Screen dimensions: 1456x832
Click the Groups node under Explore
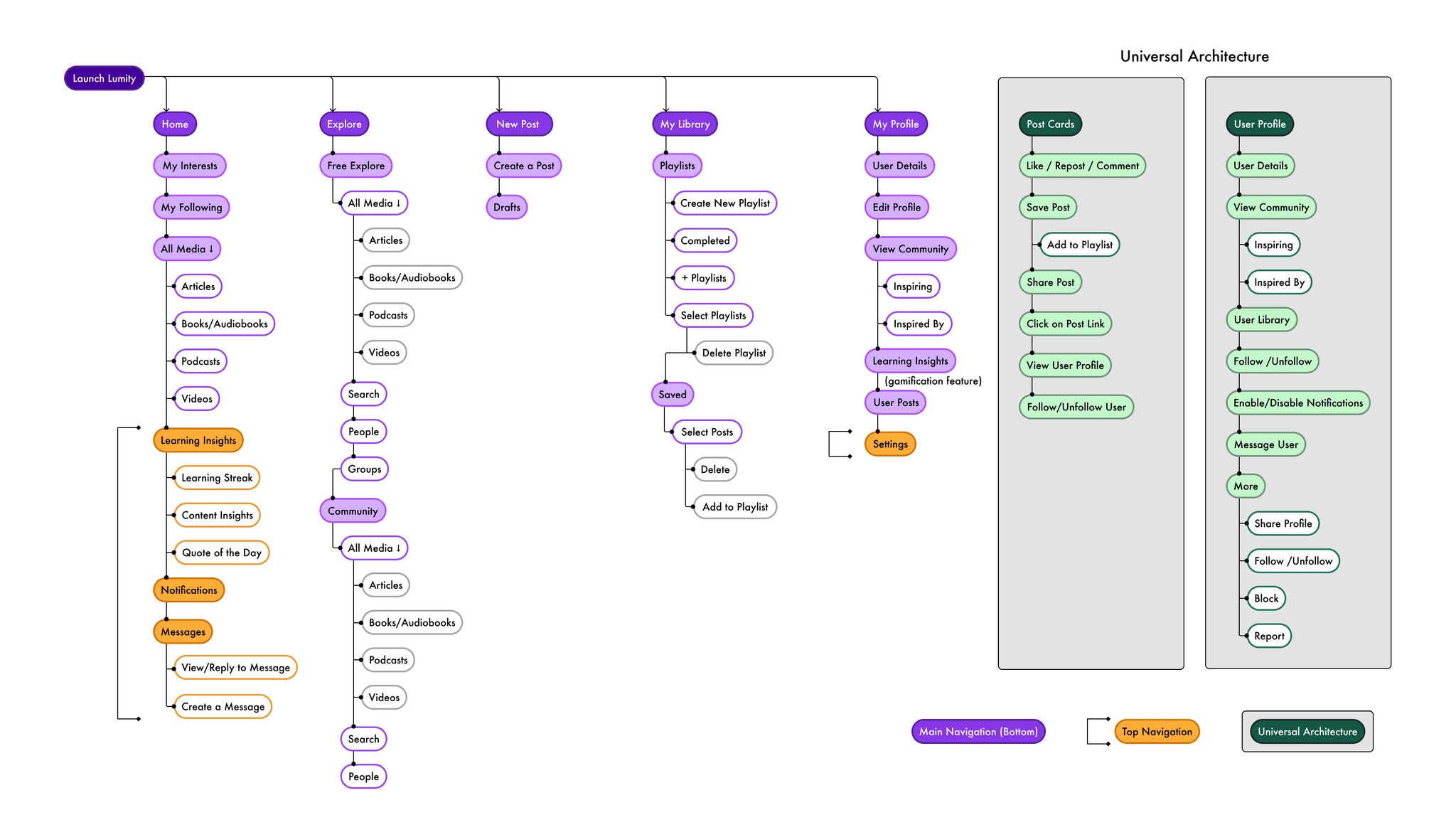click(x=365, y=469)
